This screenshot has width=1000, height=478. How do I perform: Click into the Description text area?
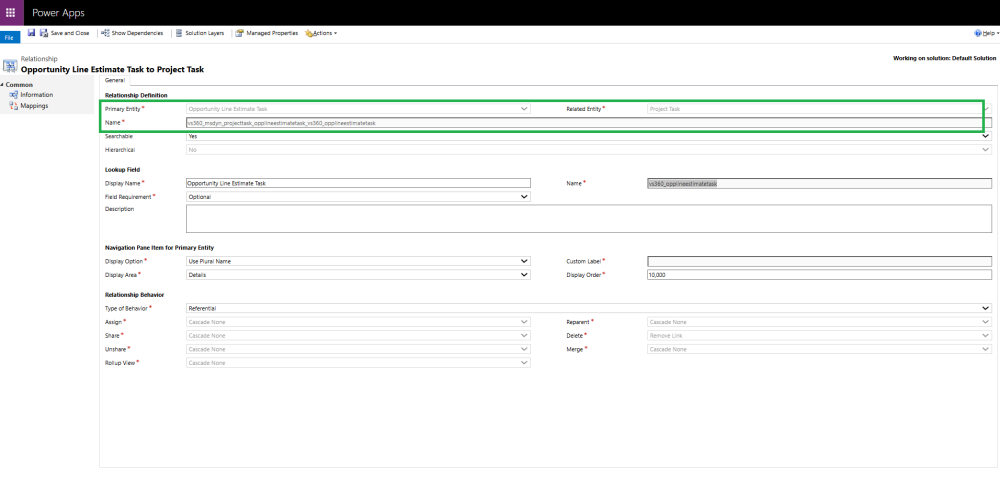click(x=589, y=219)
